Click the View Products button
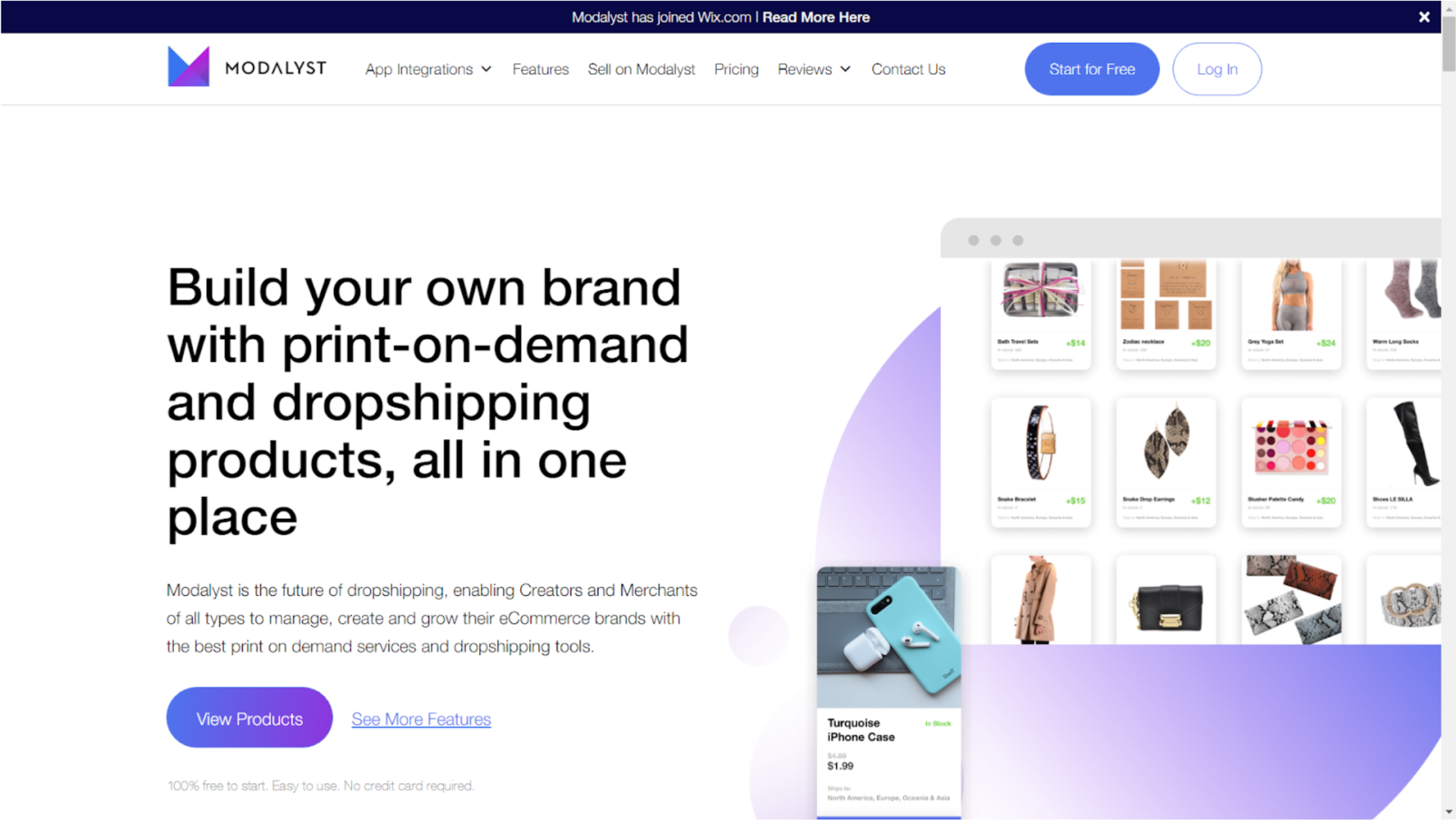Image resolution: width=1456 pixels, height=820 pixels. (249, 718)
